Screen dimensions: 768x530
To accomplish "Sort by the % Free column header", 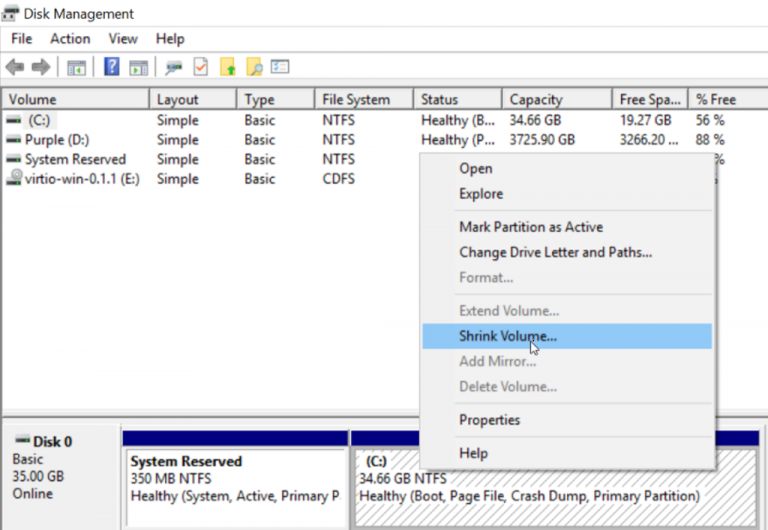I will (728, 99).
